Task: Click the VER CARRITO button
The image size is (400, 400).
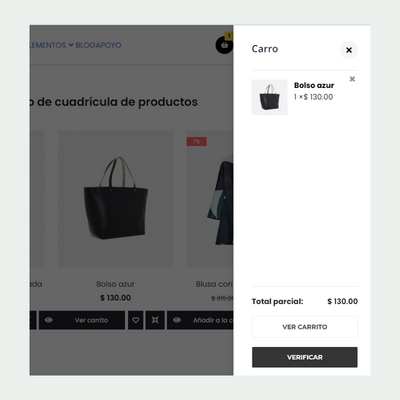Action: pyautogui.click(x=305, y=327)
